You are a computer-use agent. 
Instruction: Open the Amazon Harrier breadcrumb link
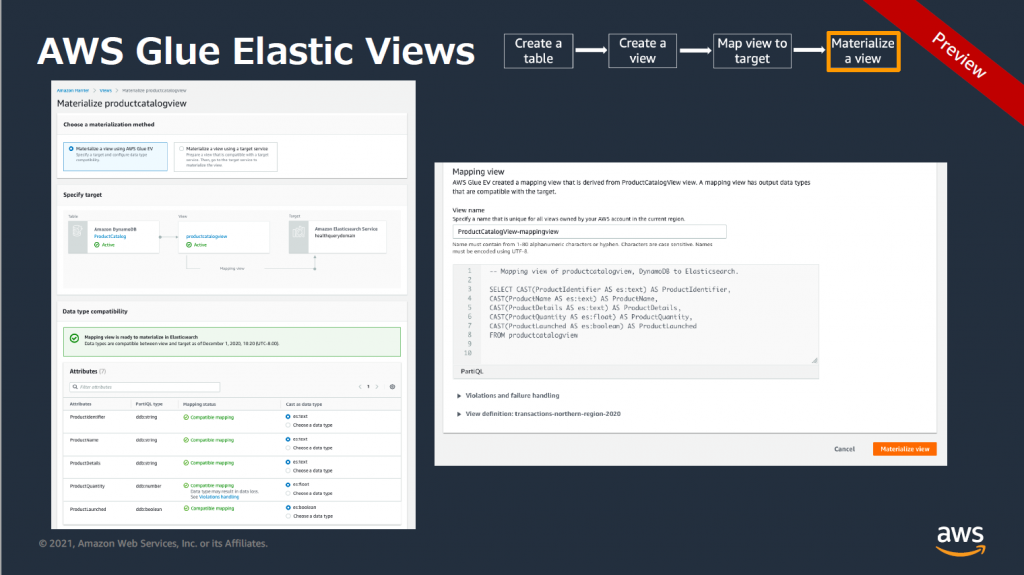(x=72, y=91)
